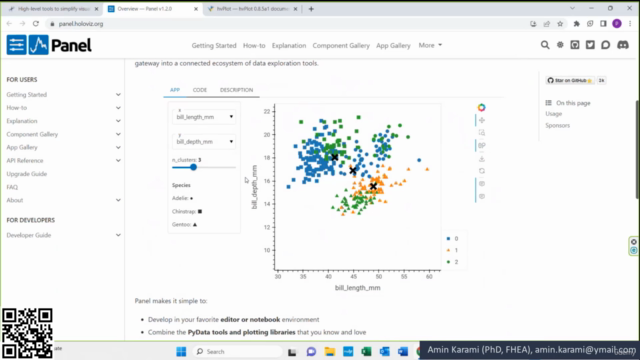Click the Panel chart logo
This screenshot has width=640, height=360.
click(38, 45)
